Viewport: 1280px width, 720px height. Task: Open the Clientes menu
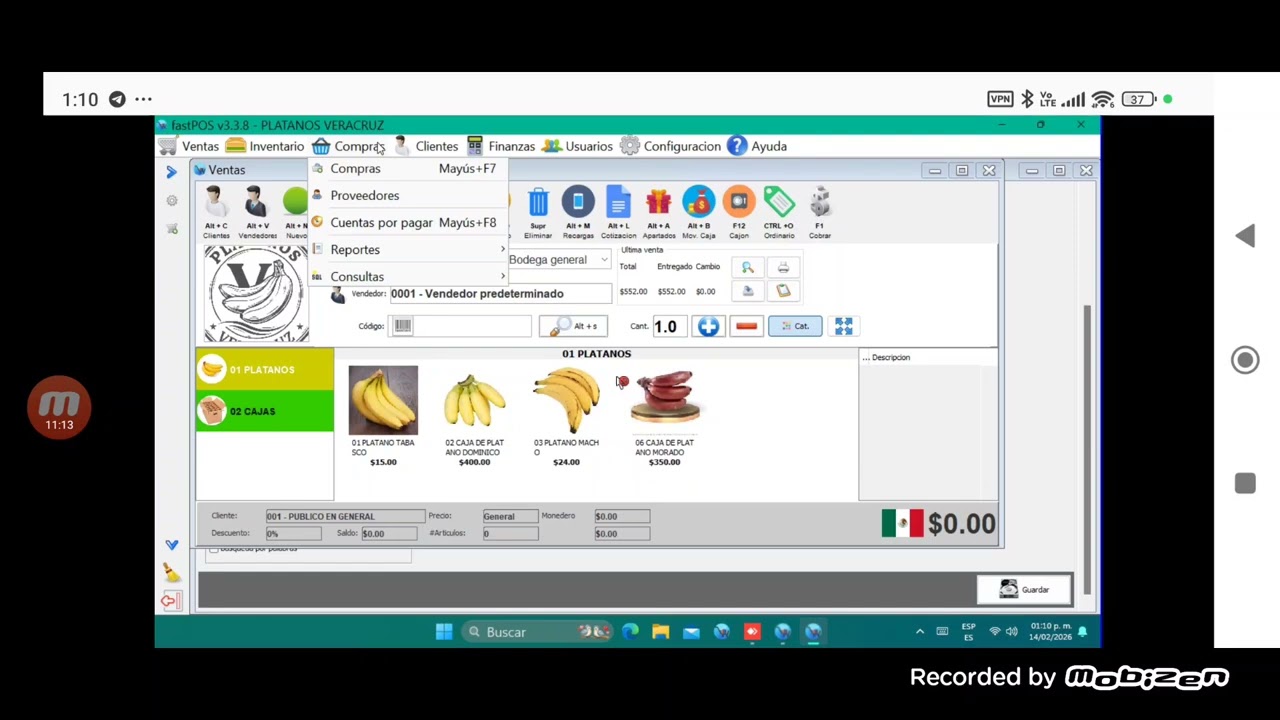(x=426, y=146)
